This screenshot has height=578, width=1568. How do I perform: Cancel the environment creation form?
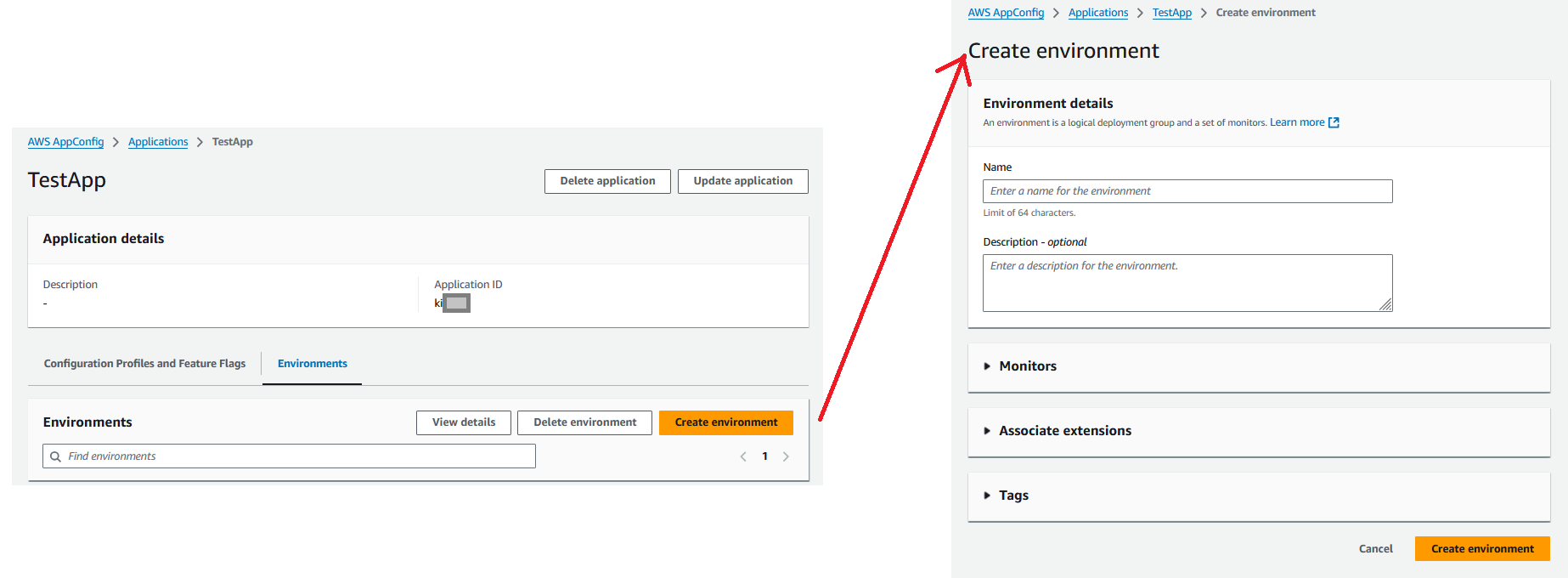[1375, 549]
